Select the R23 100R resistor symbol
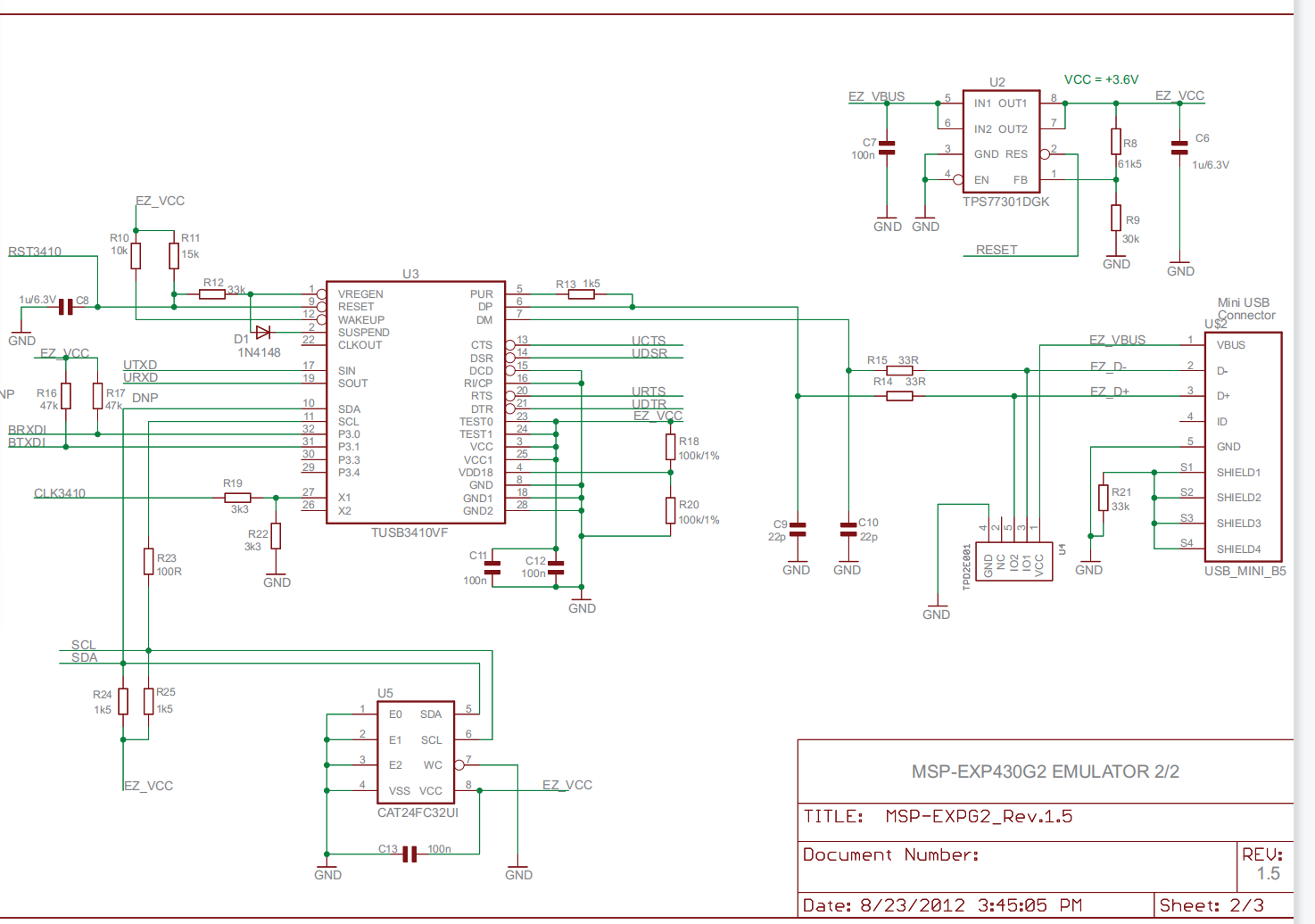1315x924 pixels. [148, 562]
